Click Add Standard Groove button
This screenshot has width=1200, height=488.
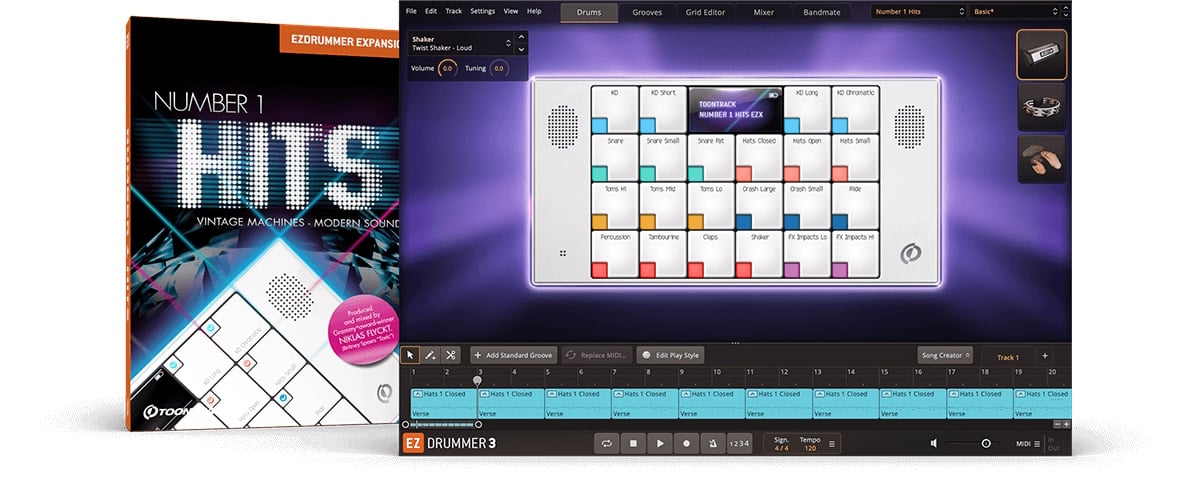coord(514,355)
